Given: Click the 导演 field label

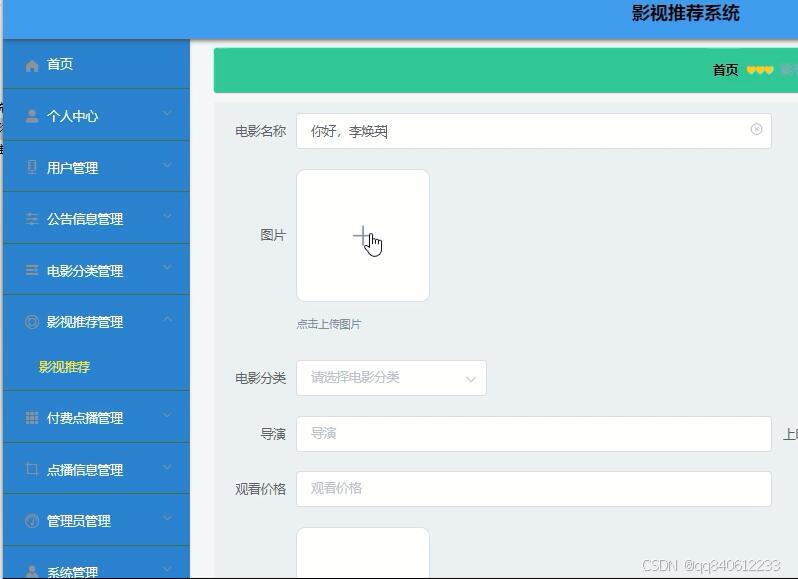Looking at the screenshot, I should (x=273, y=434).
